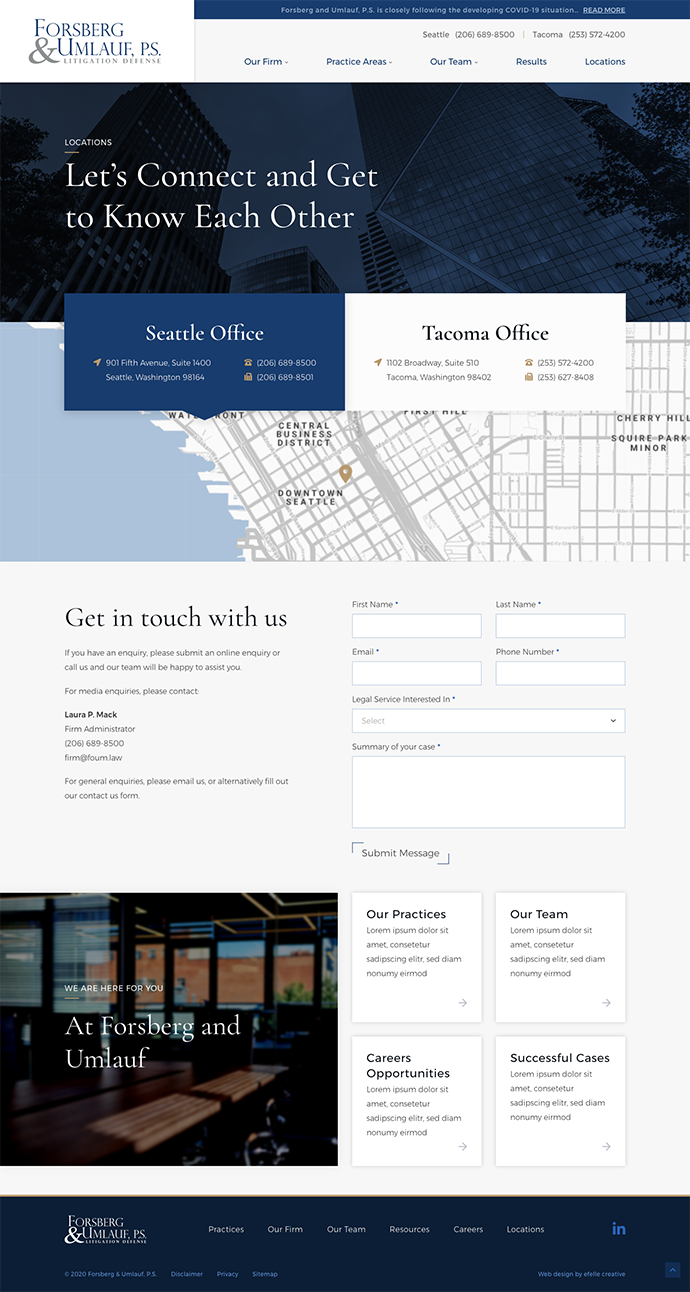690x1292 pixels.
Task: Click the LinkedIn icon in footer
Action: click(618, 1228)
